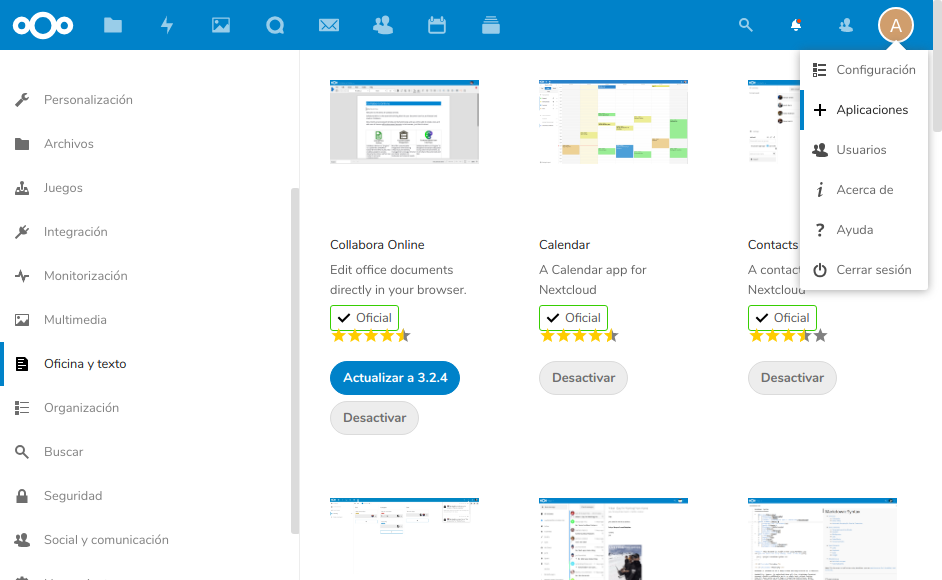The image size is (942, 580).
Task: Open the Activity lightning bolt icon
Action: click(x=167, y=25)
